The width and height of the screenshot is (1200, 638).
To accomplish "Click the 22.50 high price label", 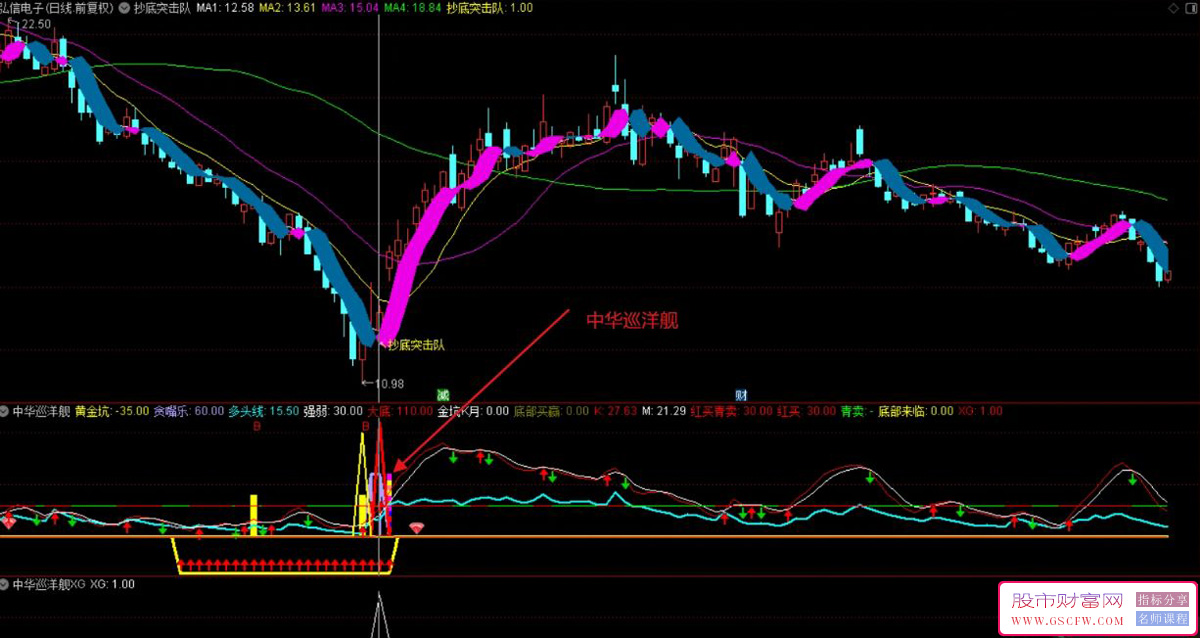I will [x=36, y=24].
